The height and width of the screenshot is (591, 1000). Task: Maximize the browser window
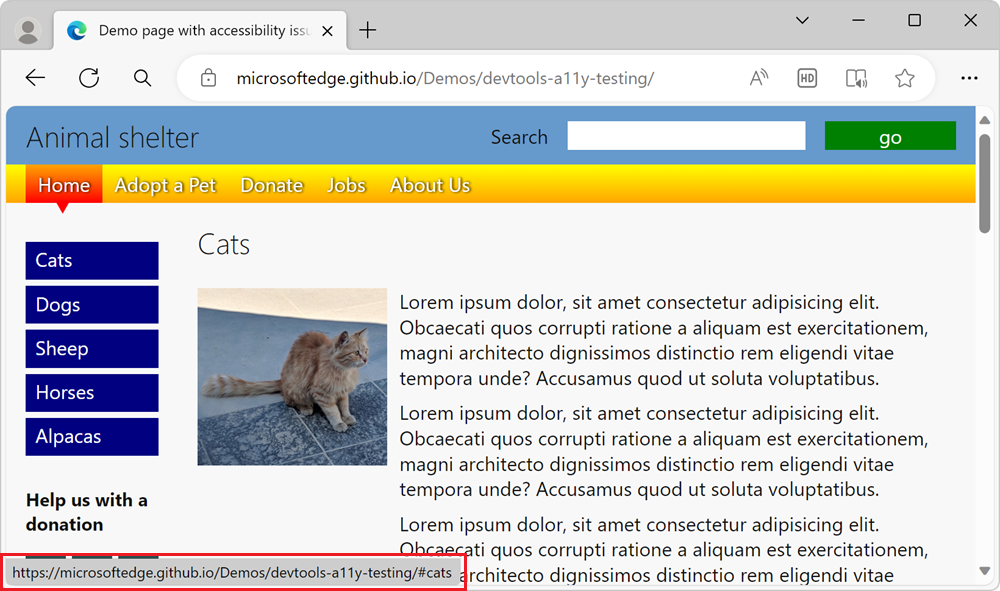(x=915, y=20)
